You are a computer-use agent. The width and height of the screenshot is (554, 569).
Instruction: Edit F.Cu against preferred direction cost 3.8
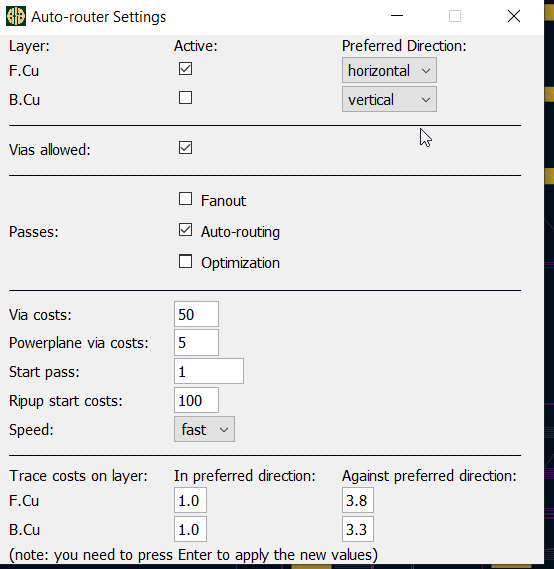pyautogui.click(x=358, y=500)
